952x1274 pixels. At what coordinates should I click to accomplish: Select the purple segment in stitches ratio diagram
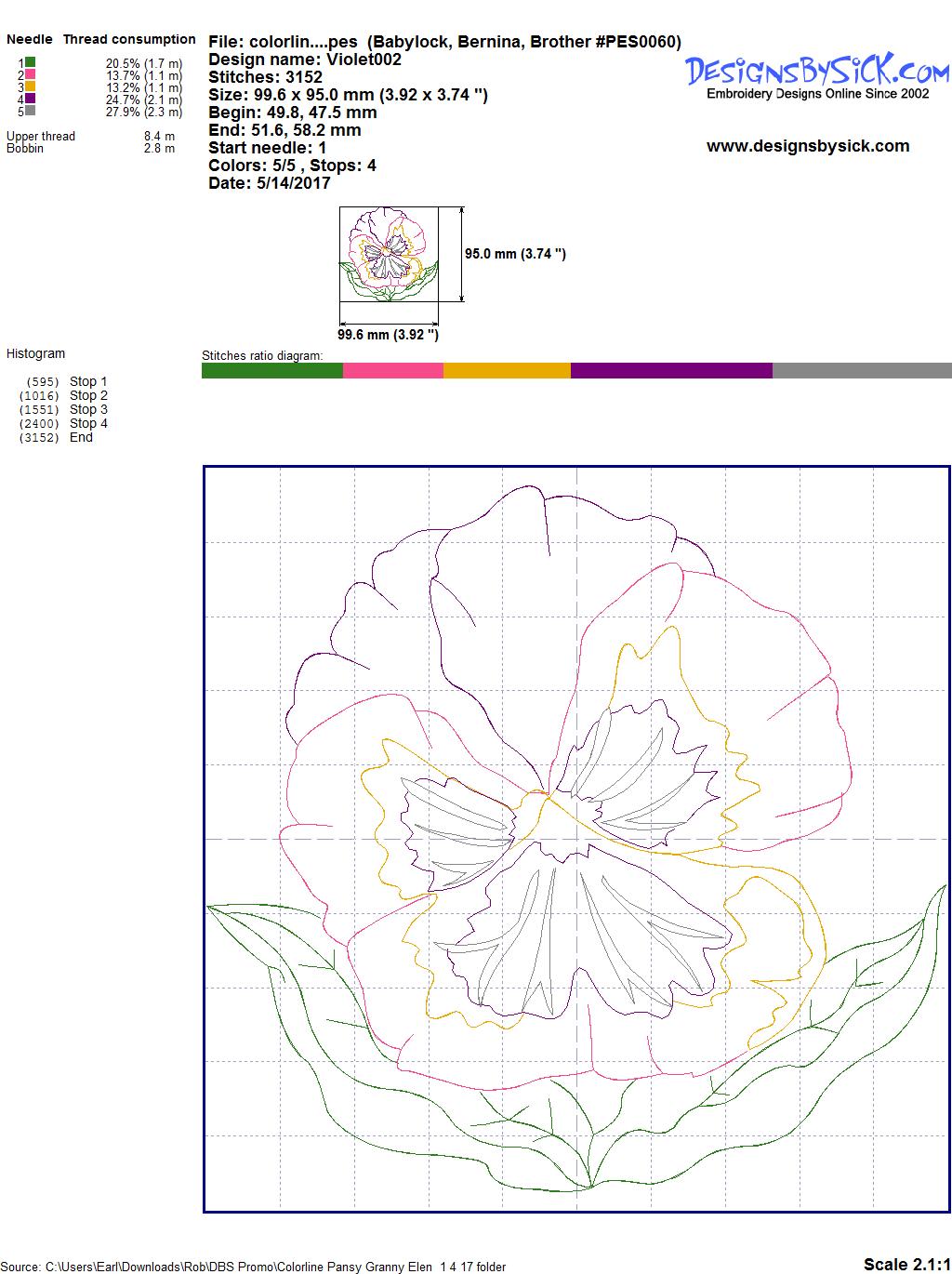click(670, 370)
